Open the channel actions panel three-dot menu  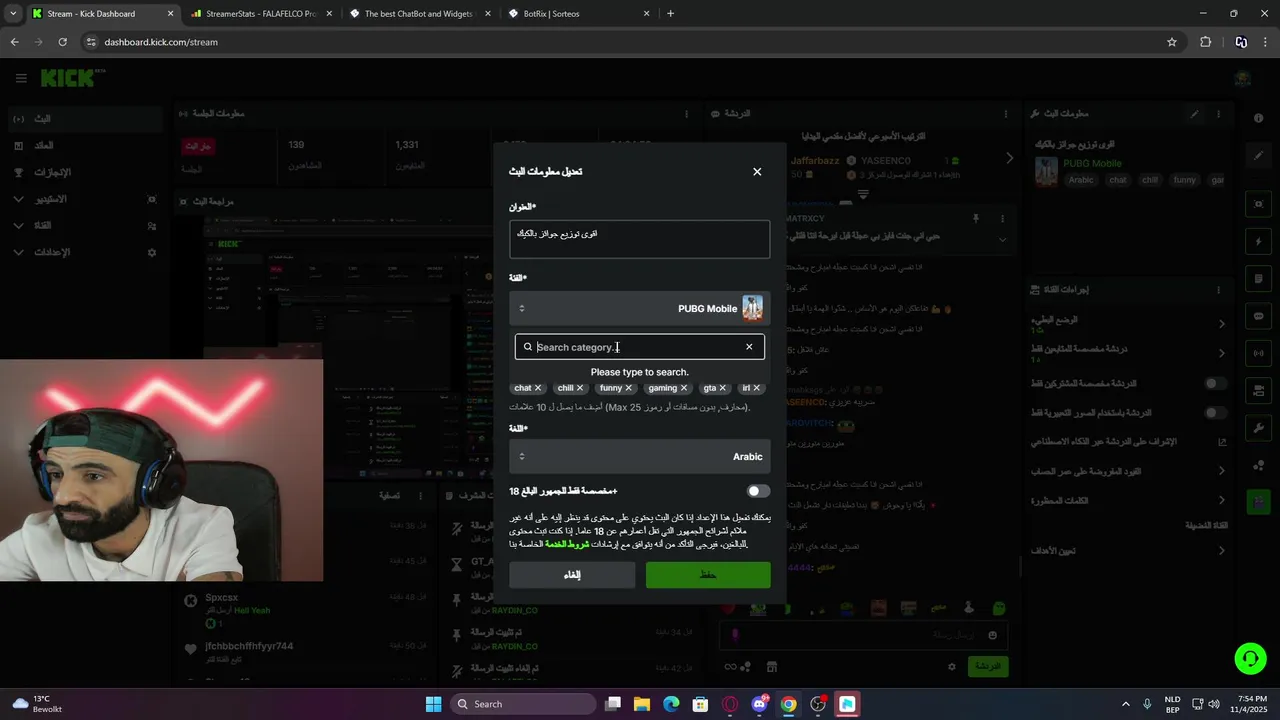1219,290
